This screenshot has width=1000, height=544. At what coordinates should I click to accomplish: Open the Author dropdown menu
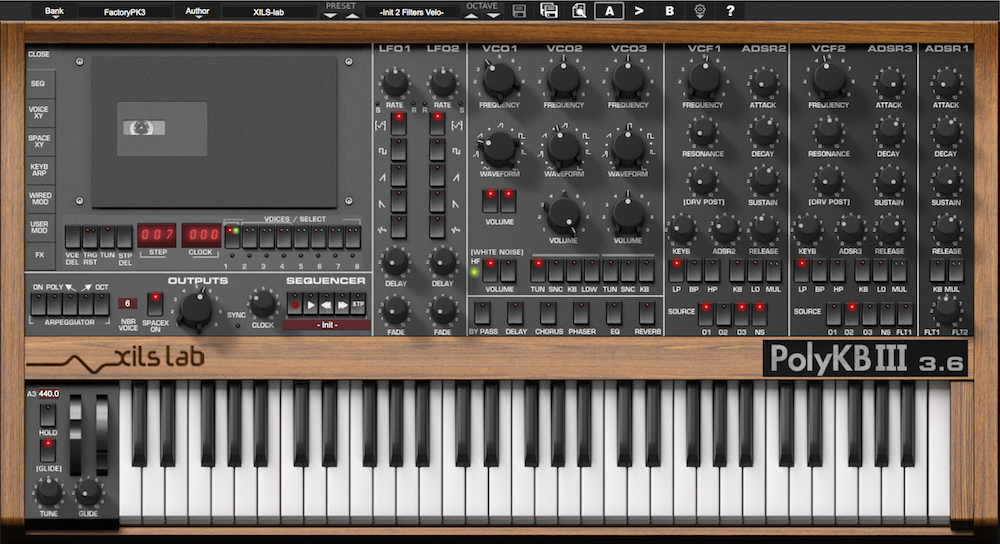[x=198, y=11]
